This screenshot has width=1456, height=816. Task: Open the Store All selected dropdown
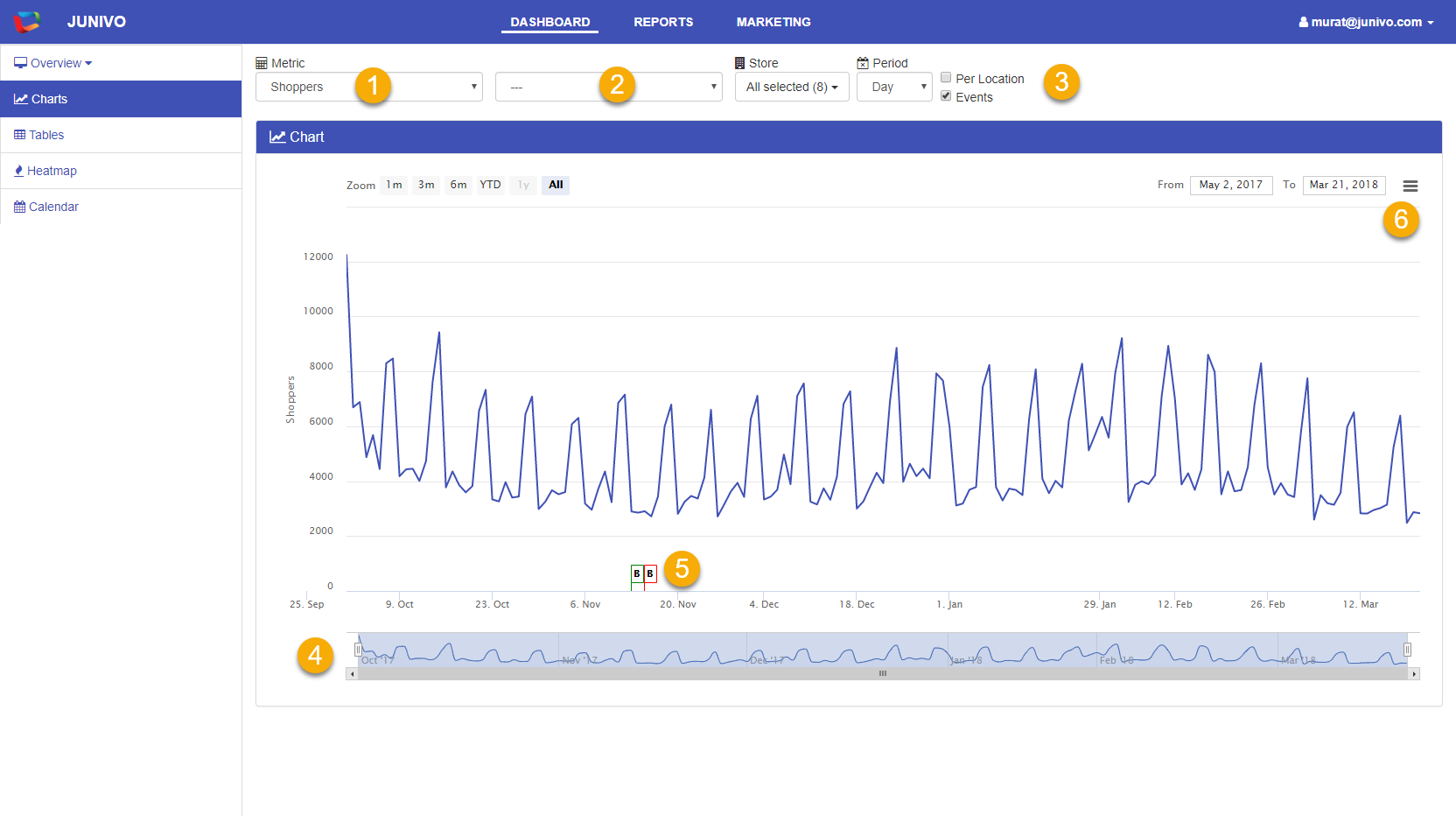coord(791,87)
